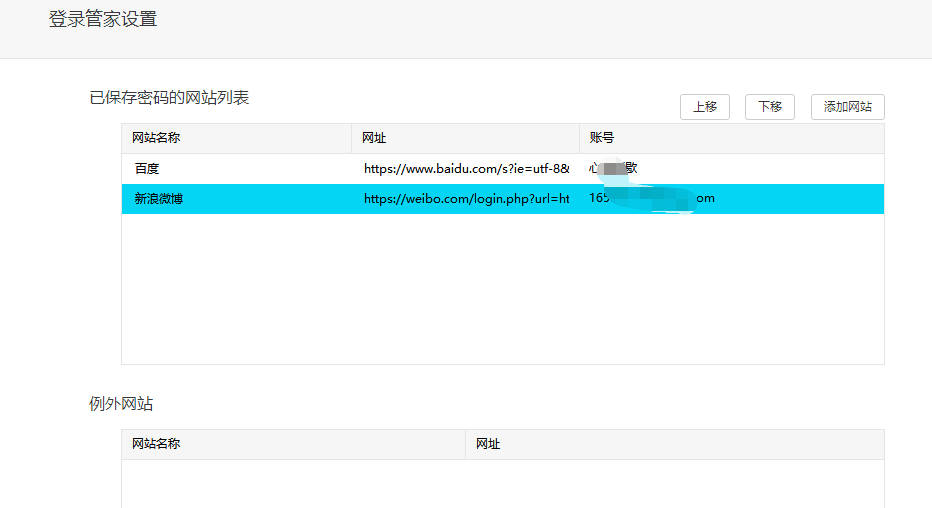Click the 已保存密码的网站列表 section heading
Image resolution: width=932 pixels, height=508 pixels.
pos(169,98)
